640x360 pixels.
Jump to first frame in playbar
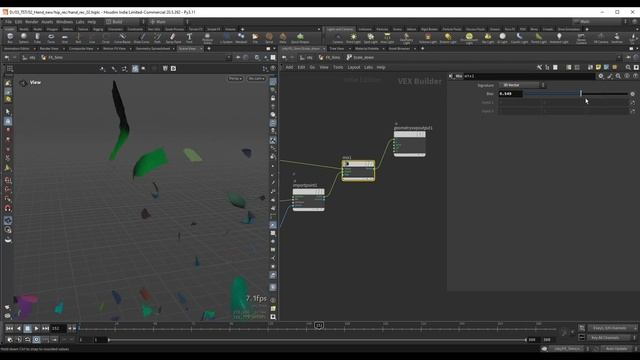click(9, 328)
